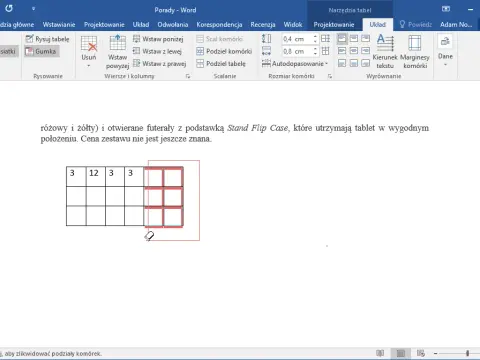Open Projektowanie tab under Narzędzia tabel
The width and height of the screenshot is (480, 360).
pyautogui.click(x=334, y=24)
